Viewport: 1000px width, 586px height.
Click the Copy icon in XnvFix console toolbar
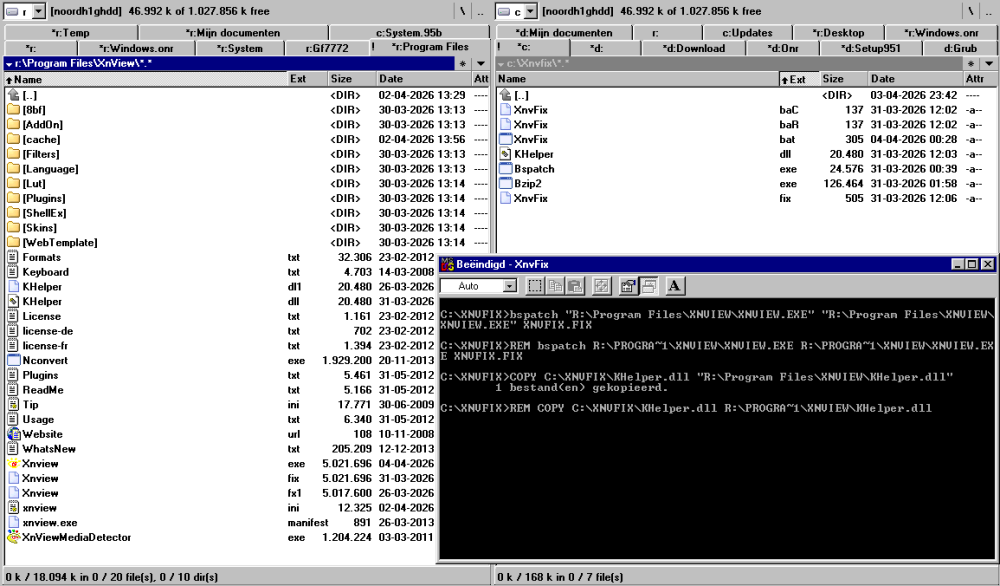click(555, 286)
